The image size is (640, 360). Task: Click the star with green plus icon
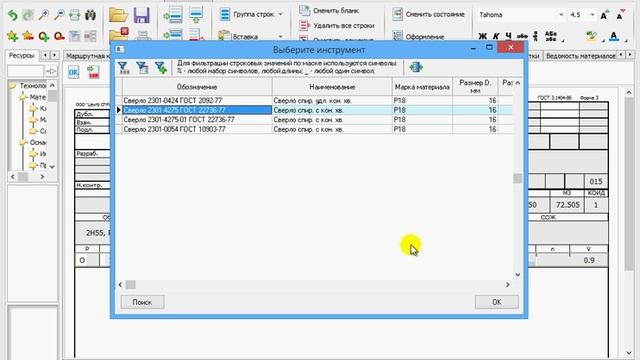click(x=13, y=36)
